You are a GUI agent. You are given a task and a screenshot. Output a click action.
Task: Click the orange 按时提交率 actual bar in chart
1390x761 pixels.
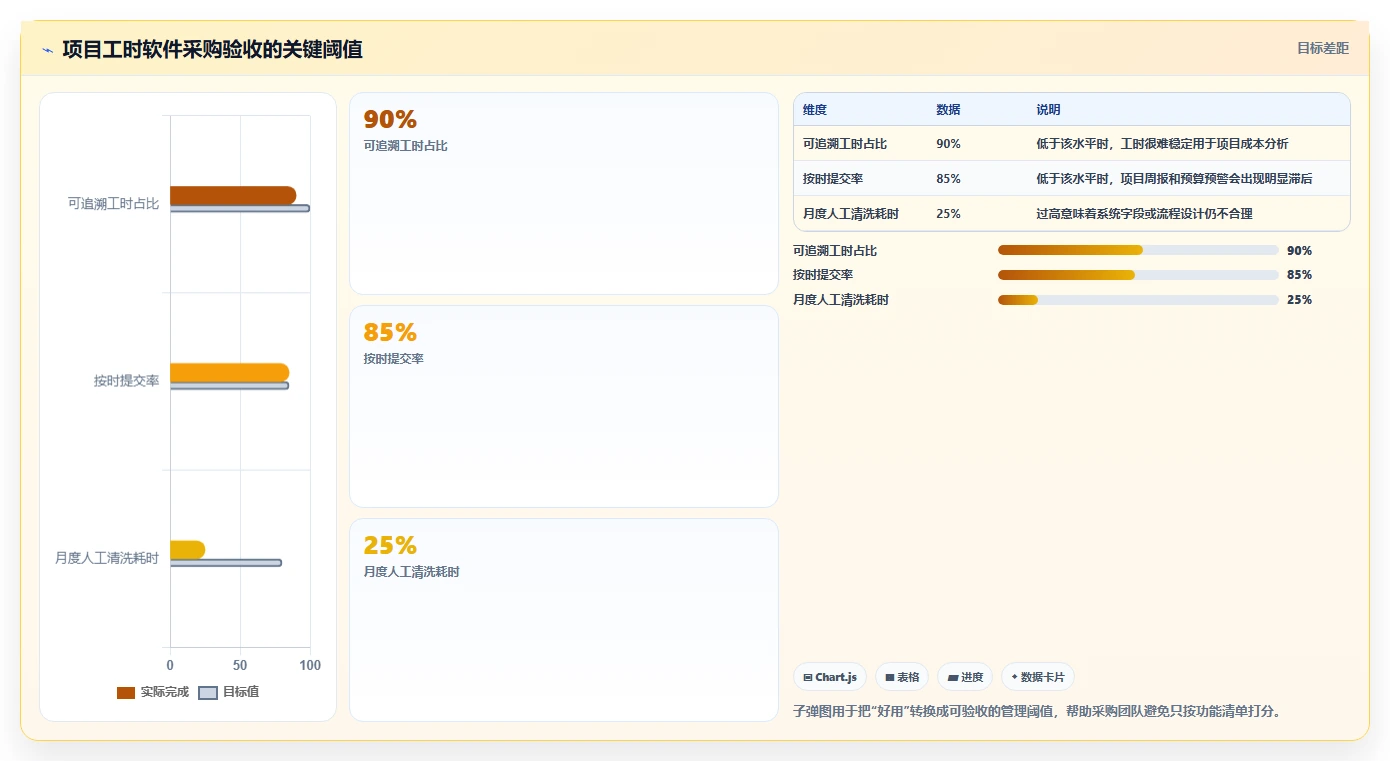pos(229,372)
